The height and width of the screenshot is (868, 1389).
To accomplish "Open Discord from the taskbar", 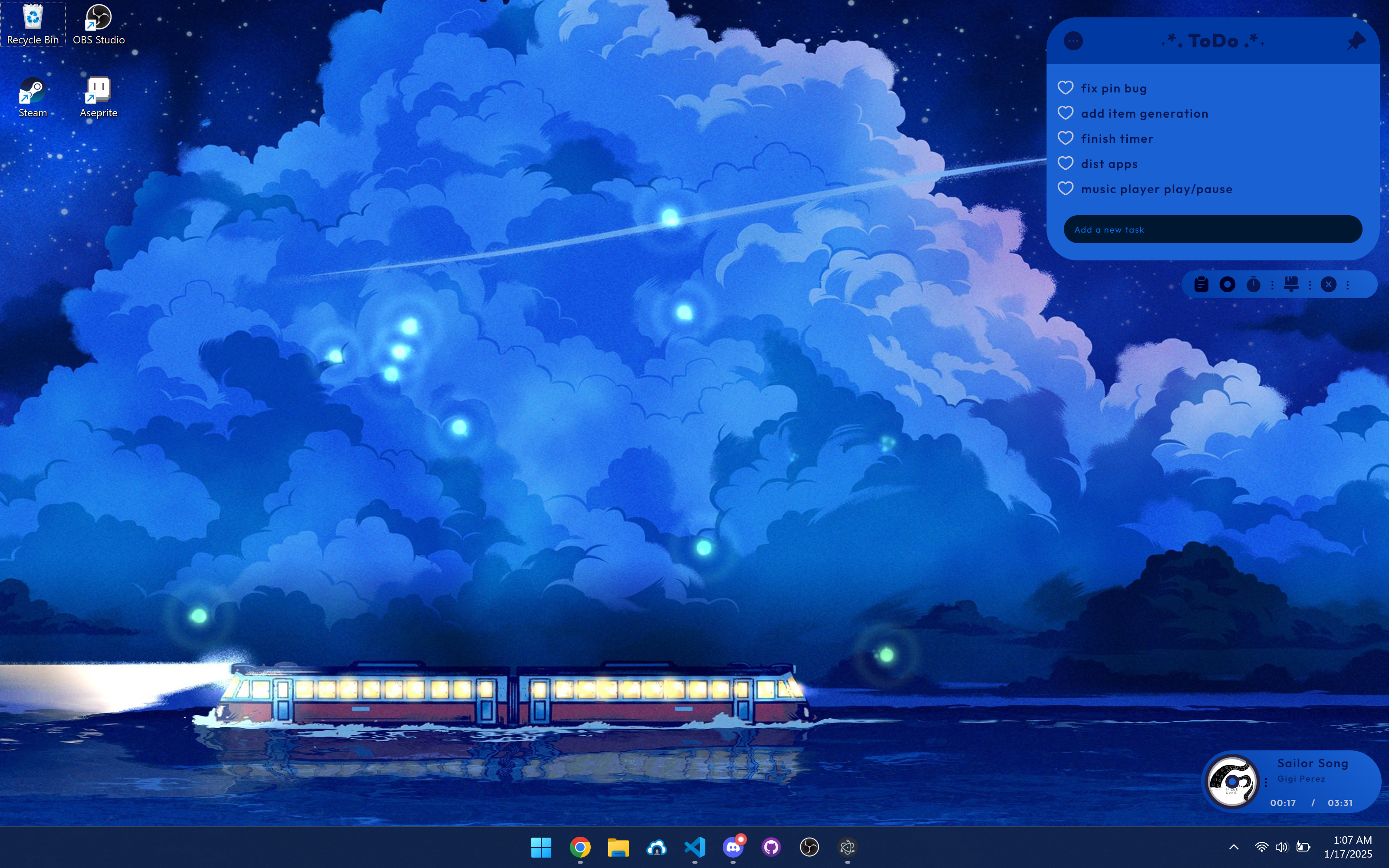I will coord(733,847).
